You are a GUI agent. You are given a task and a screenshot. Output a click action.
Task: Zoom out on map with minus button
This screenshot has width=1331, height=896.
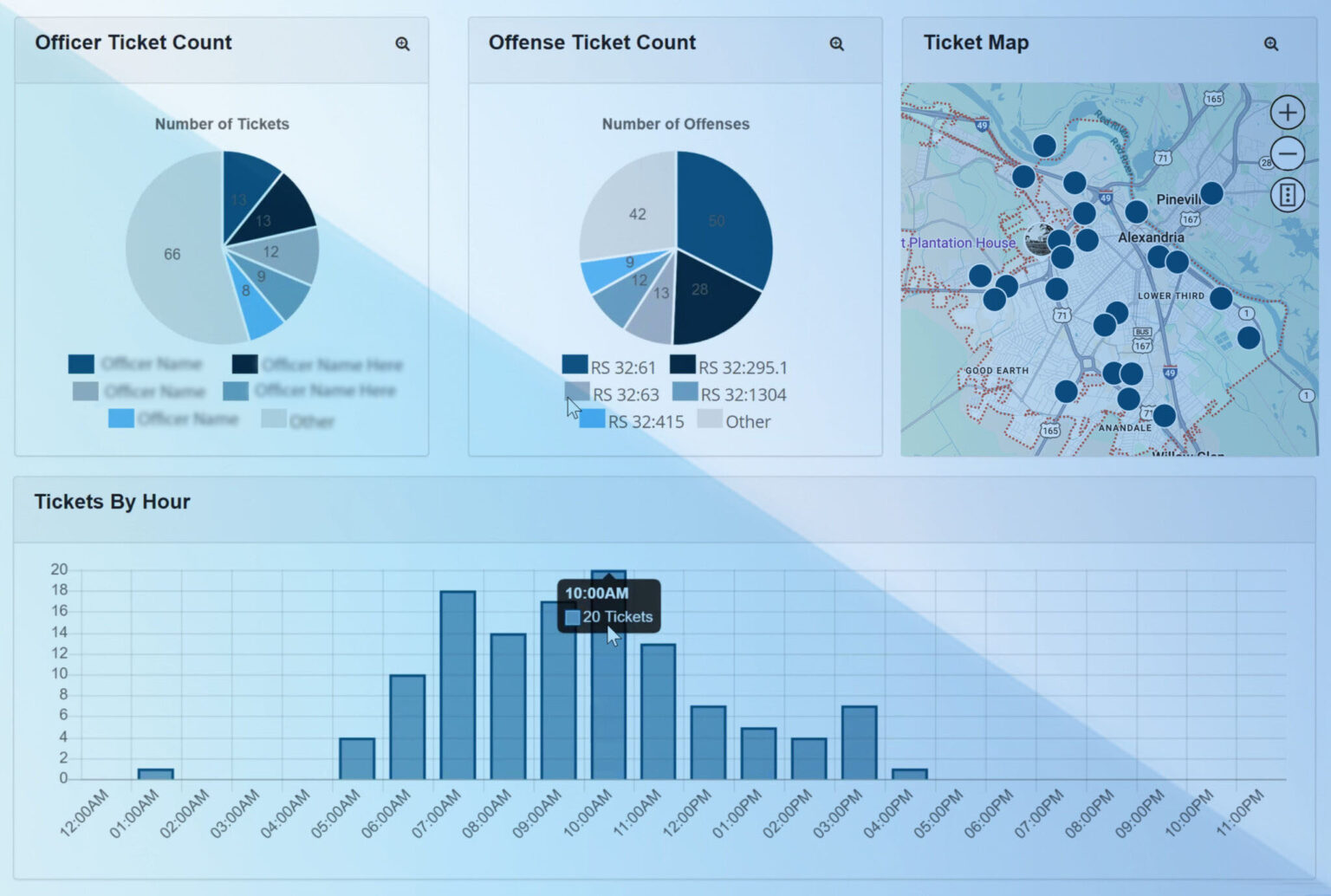tap(1288, 153)
